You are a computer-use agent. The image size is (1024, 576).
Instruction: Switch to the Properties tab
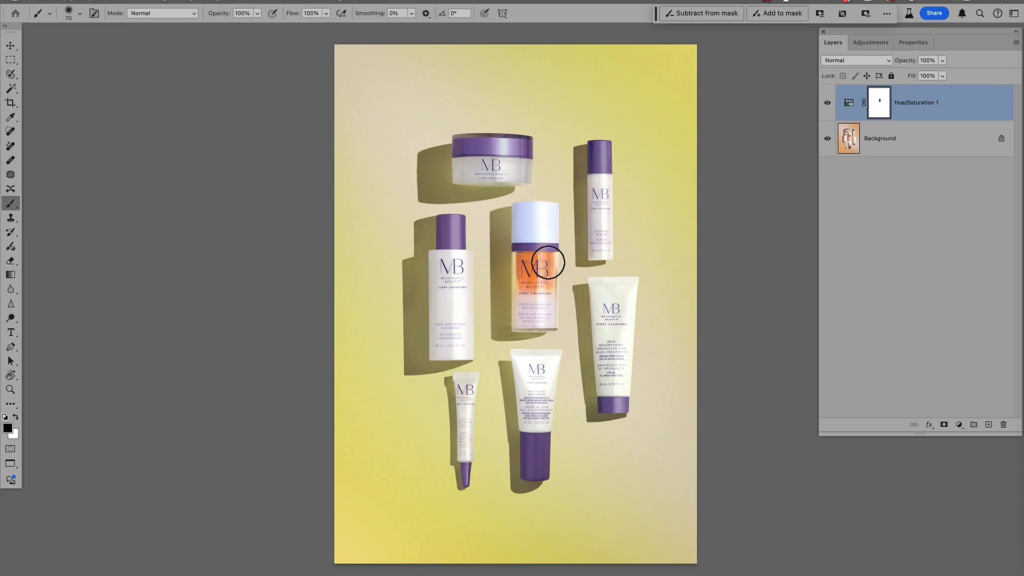(x=913, y=42)
